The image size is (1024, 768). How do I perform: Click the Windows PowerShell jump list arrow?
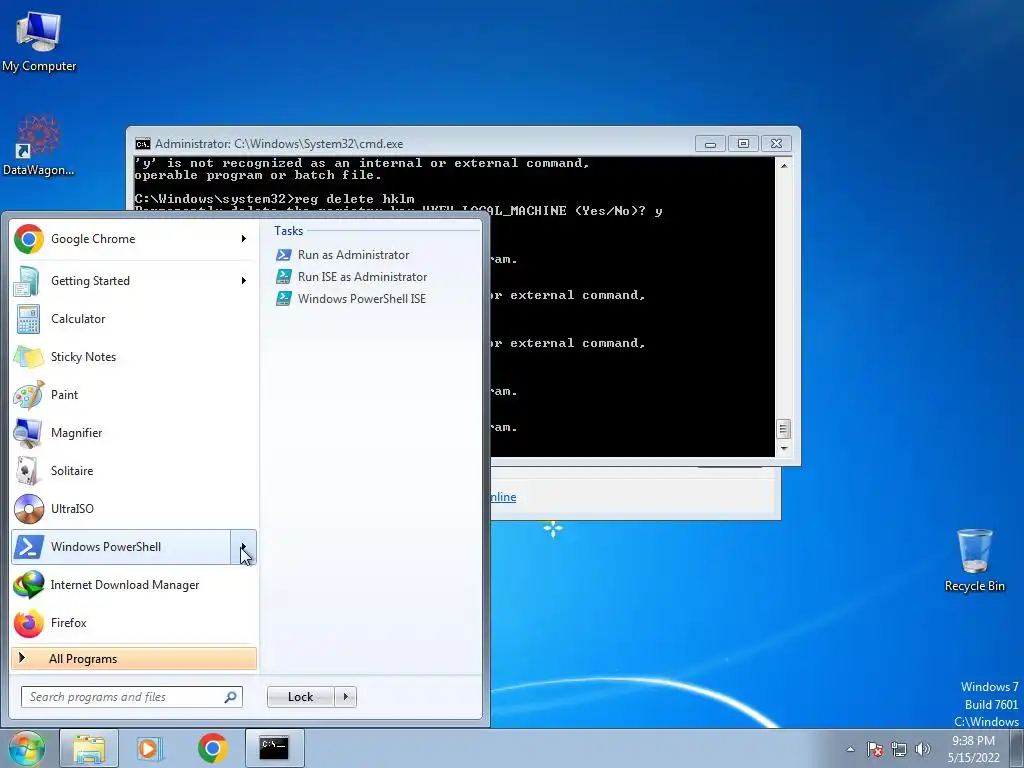(x=244, y=547)
